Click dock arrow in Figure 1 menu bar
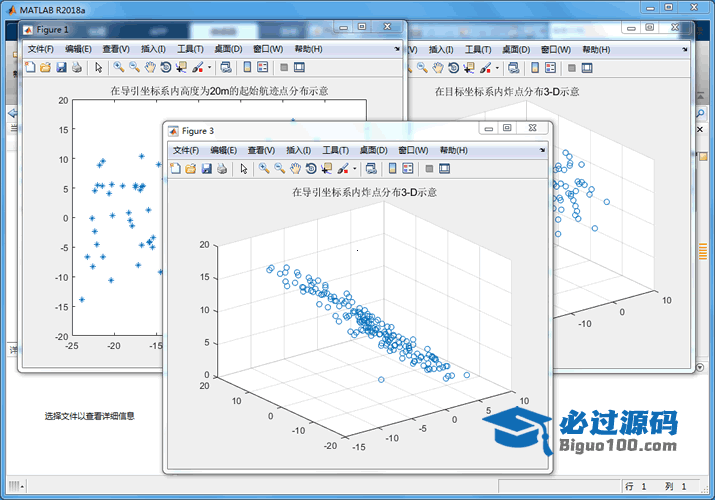Image resolution: width=715 pixels, height=500 pixels. (x=397, y=49)
